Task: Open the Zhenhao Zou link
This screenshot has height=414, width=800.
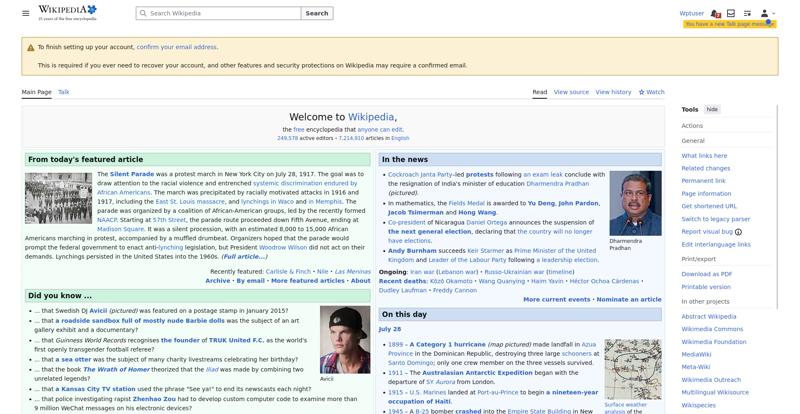Action: tap(154, 399)
